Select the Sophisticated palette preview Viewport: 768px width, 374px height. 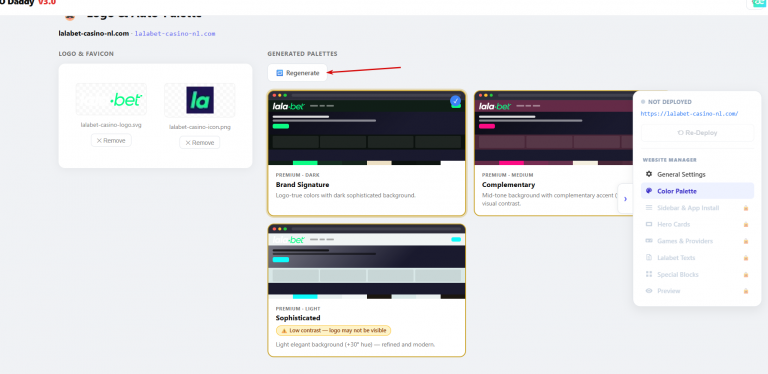[x=366, y=262]
